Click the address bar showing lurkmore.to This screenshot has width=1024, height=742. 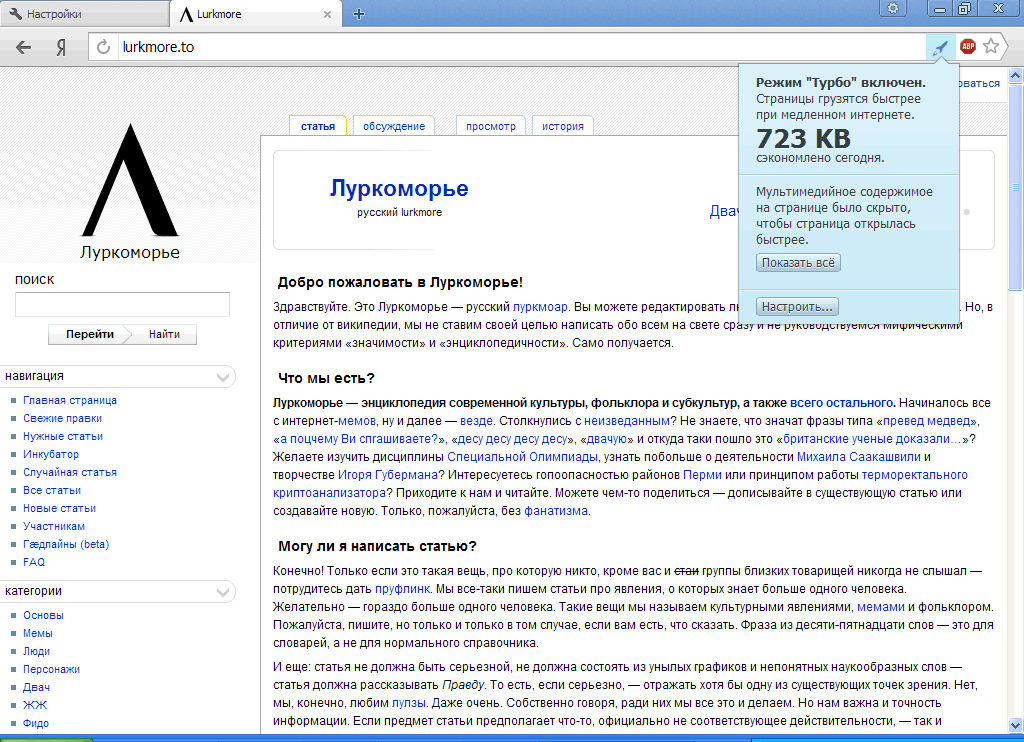[521, 47]
